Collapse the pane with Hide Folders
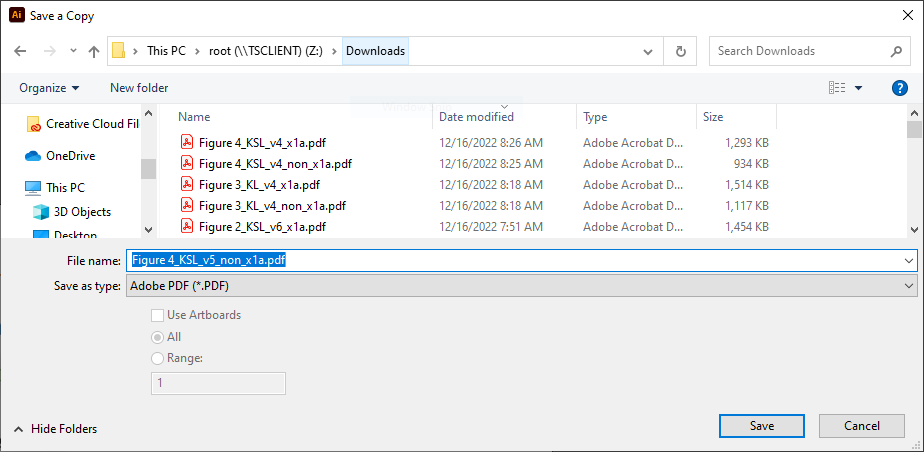Screen dimensions: 924x452 click(55, 428)
